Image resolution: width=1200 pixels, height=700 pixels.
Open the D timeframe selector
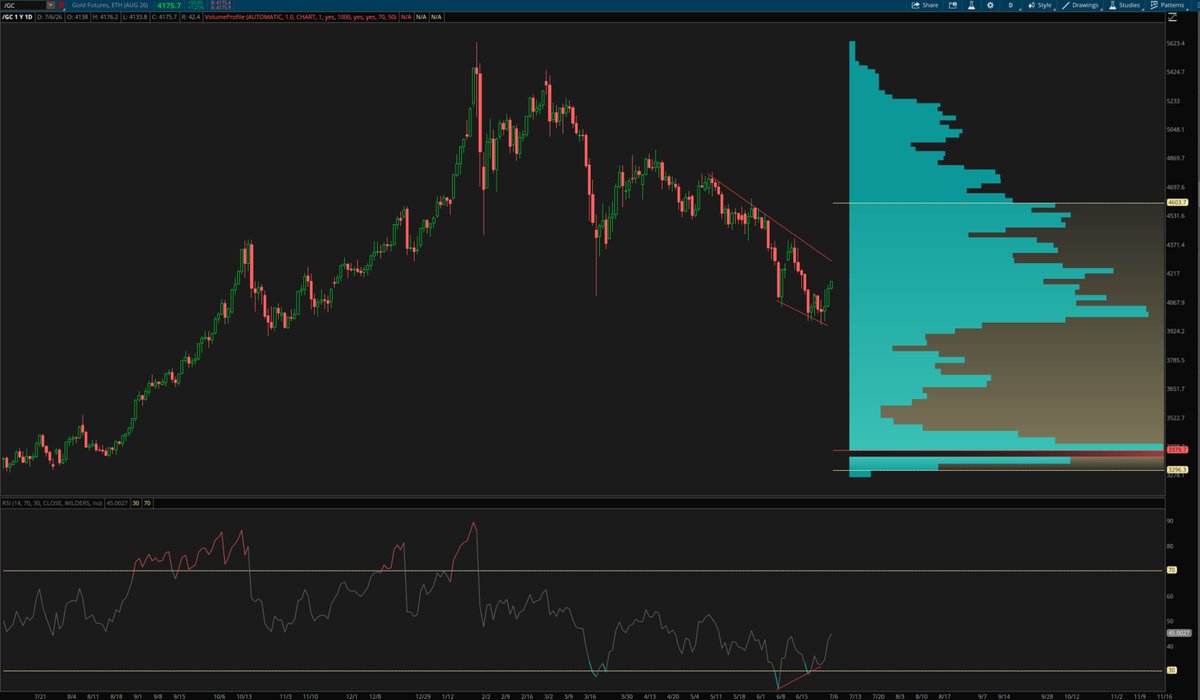[x=1011, y=5]
